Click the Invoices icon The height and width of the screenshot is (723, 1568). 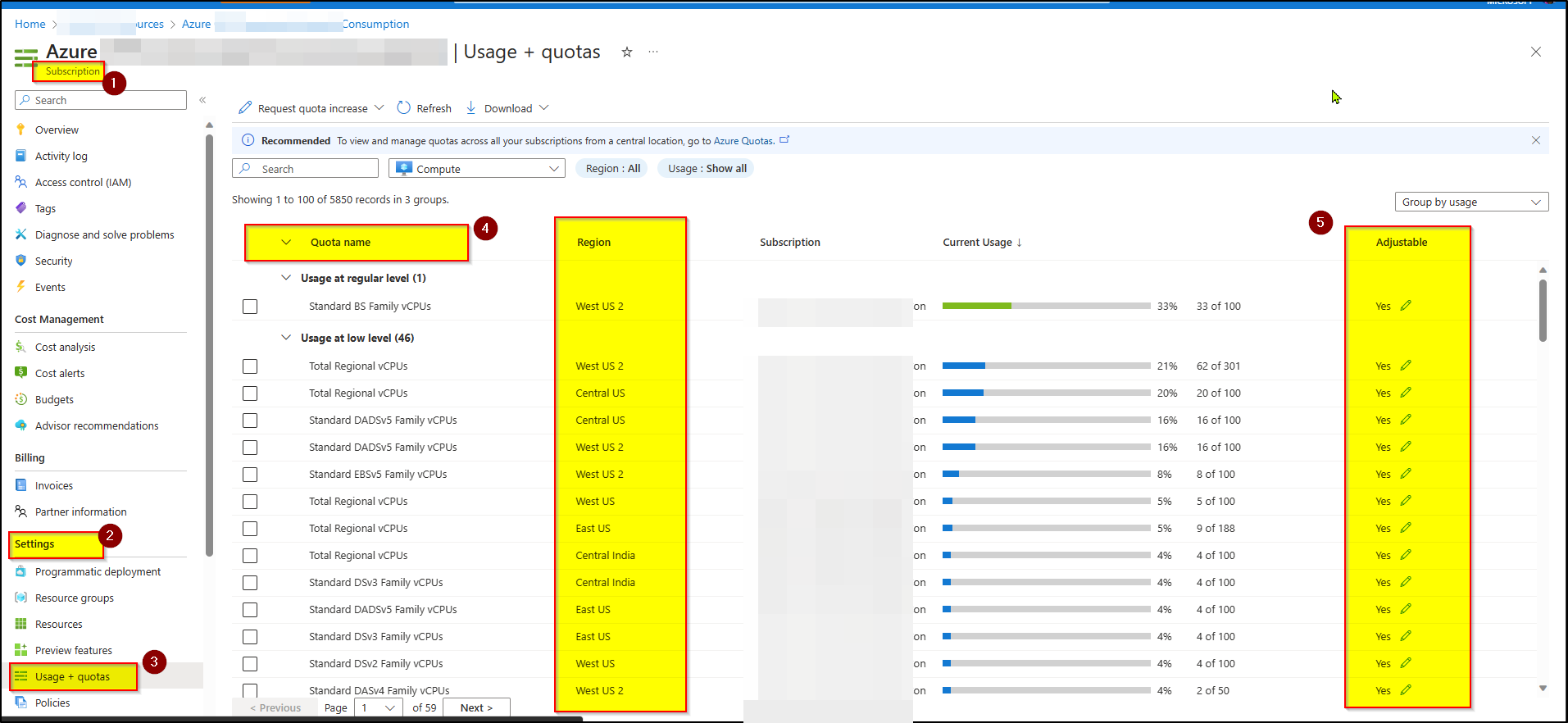20,485
